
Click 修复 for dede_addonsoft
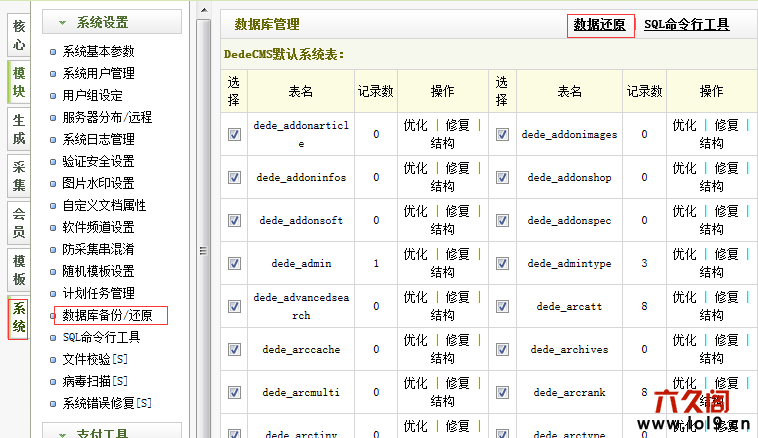tap(457, 212)
